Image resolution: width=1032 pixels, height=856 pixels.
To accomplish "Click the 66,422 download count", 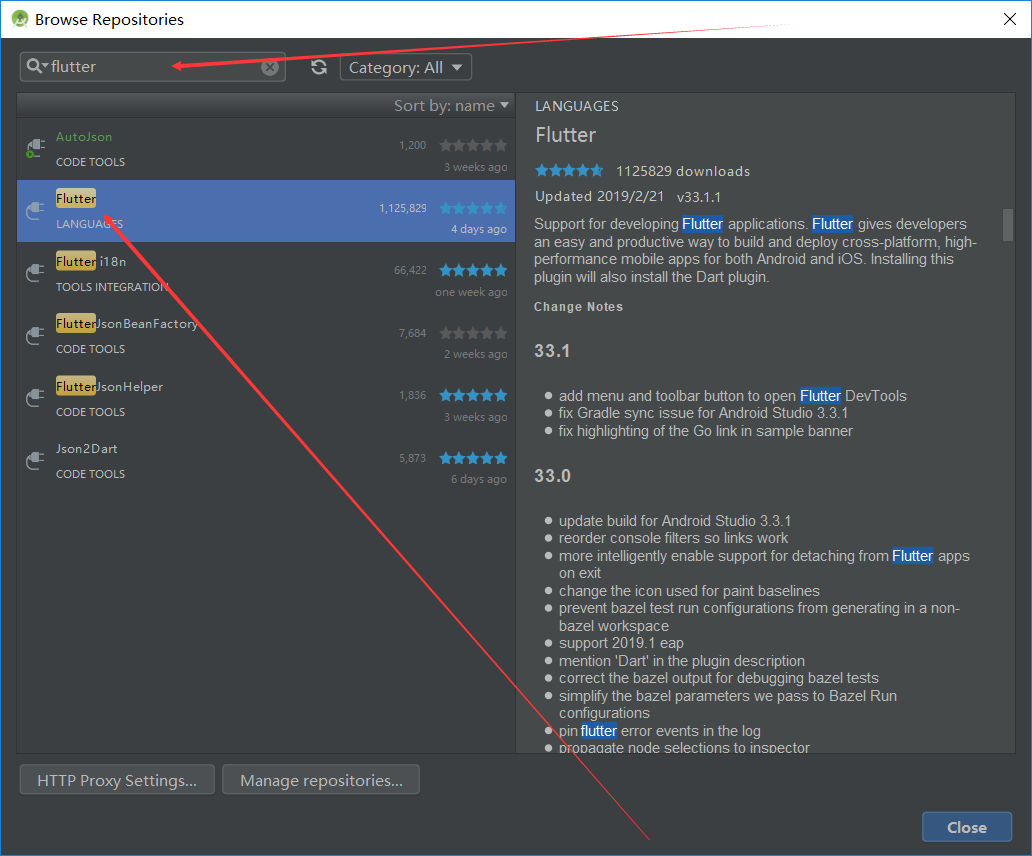I will coord(410,270).
